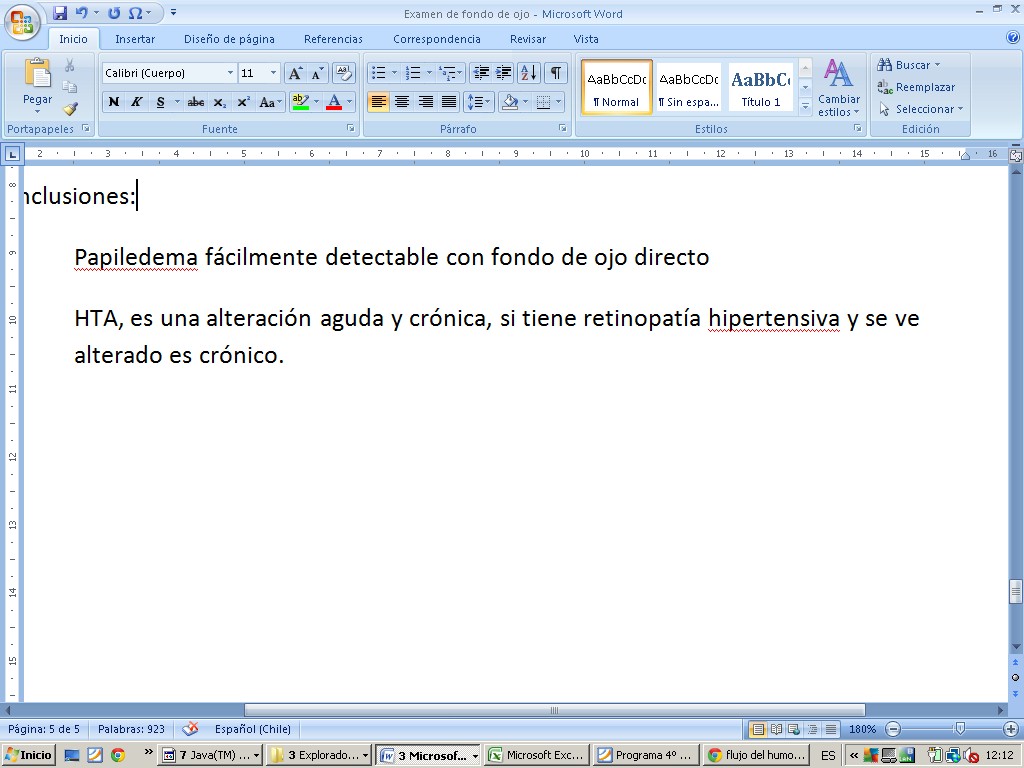Toggle bold formatting with N button
The height and width of the screenshot is (768, 1024).
(x=113, y=102)
